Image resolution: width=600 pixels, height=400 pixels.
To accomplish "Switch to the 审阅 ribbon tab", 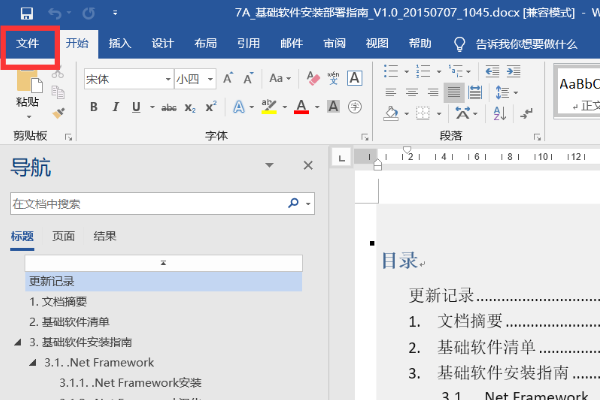I will [334, 43].
